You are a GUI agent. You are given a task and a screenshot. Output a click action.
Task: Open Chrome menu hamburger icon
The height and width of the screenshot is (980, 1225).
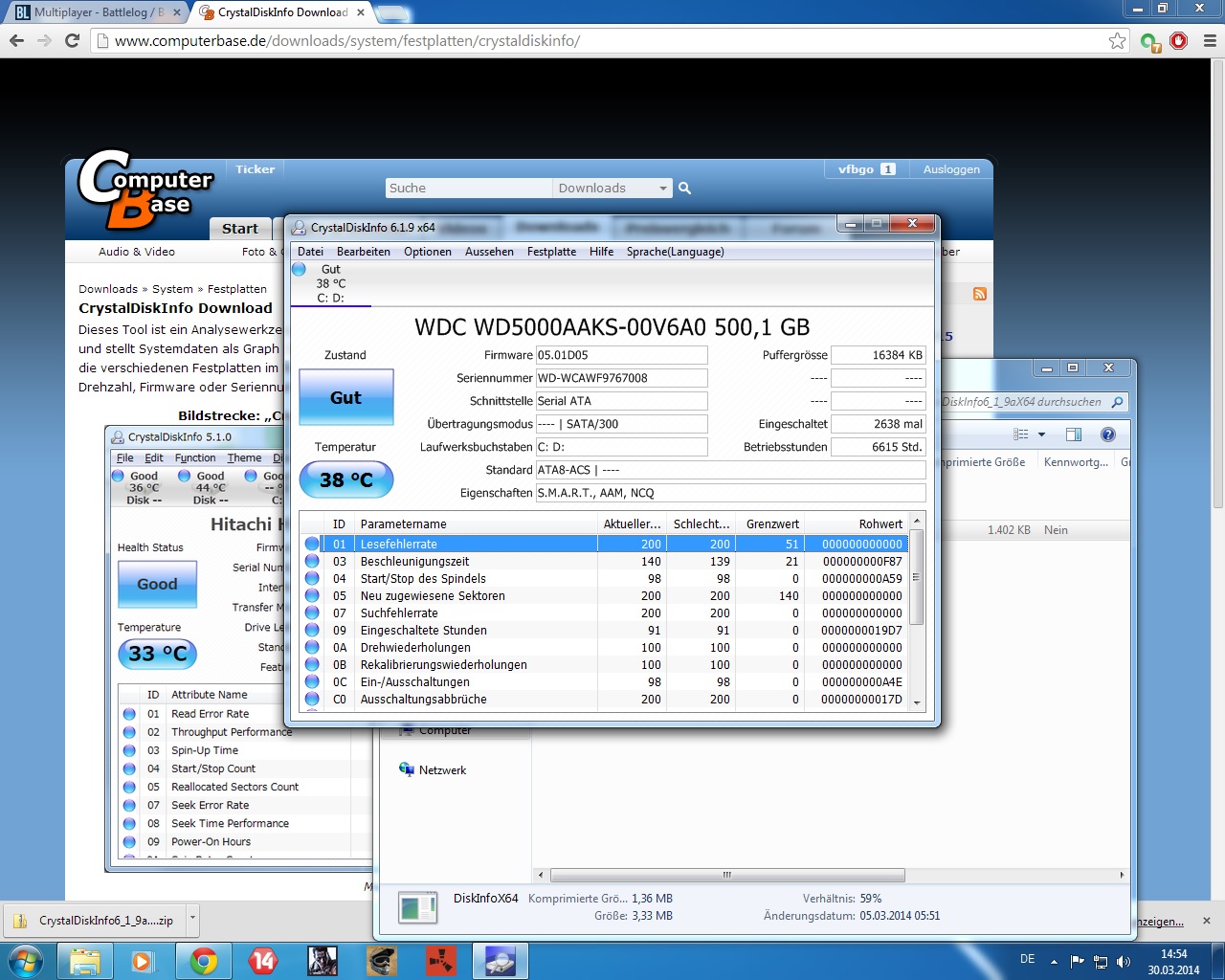tap(1209, 41)
